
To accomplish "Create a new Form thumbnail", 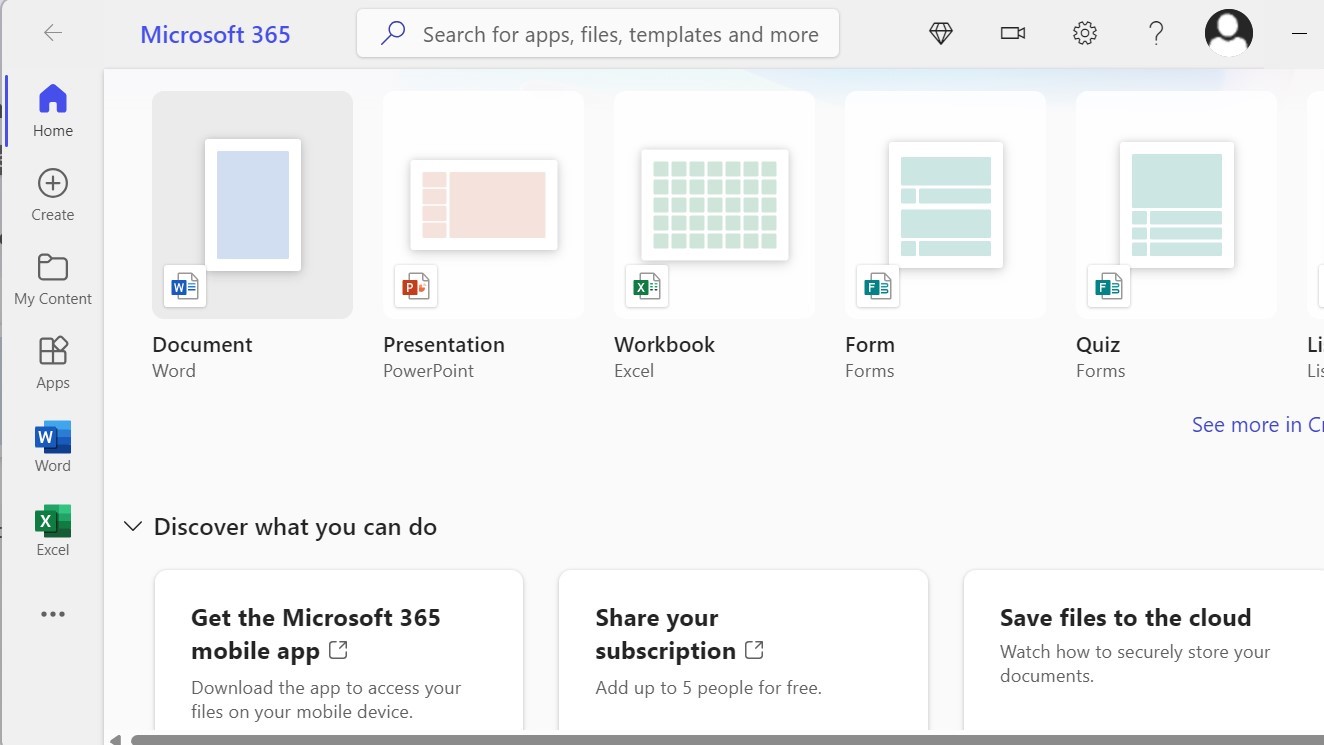I will point(945,205).
